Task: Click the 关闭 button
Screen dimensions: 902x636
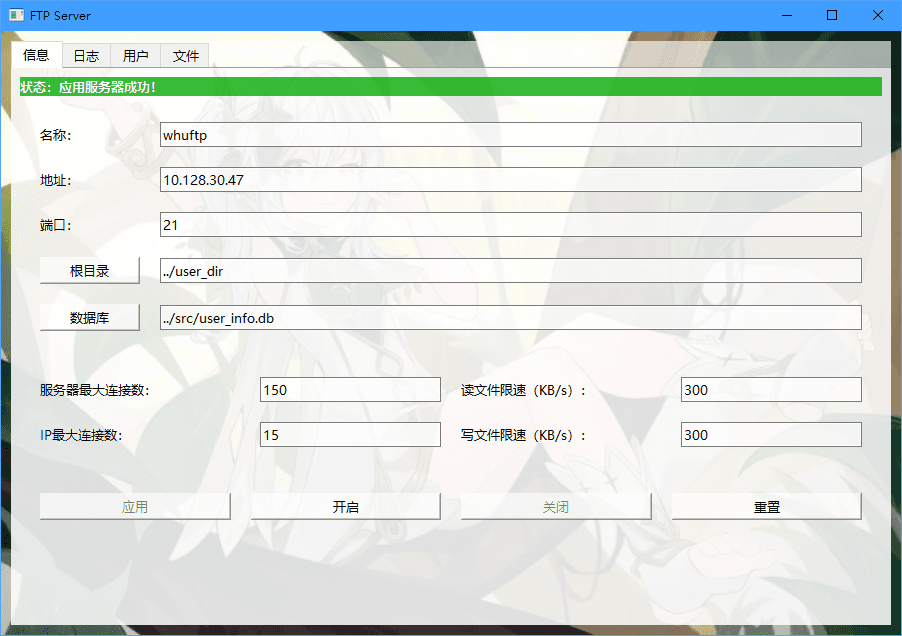Action: (556, 506)
